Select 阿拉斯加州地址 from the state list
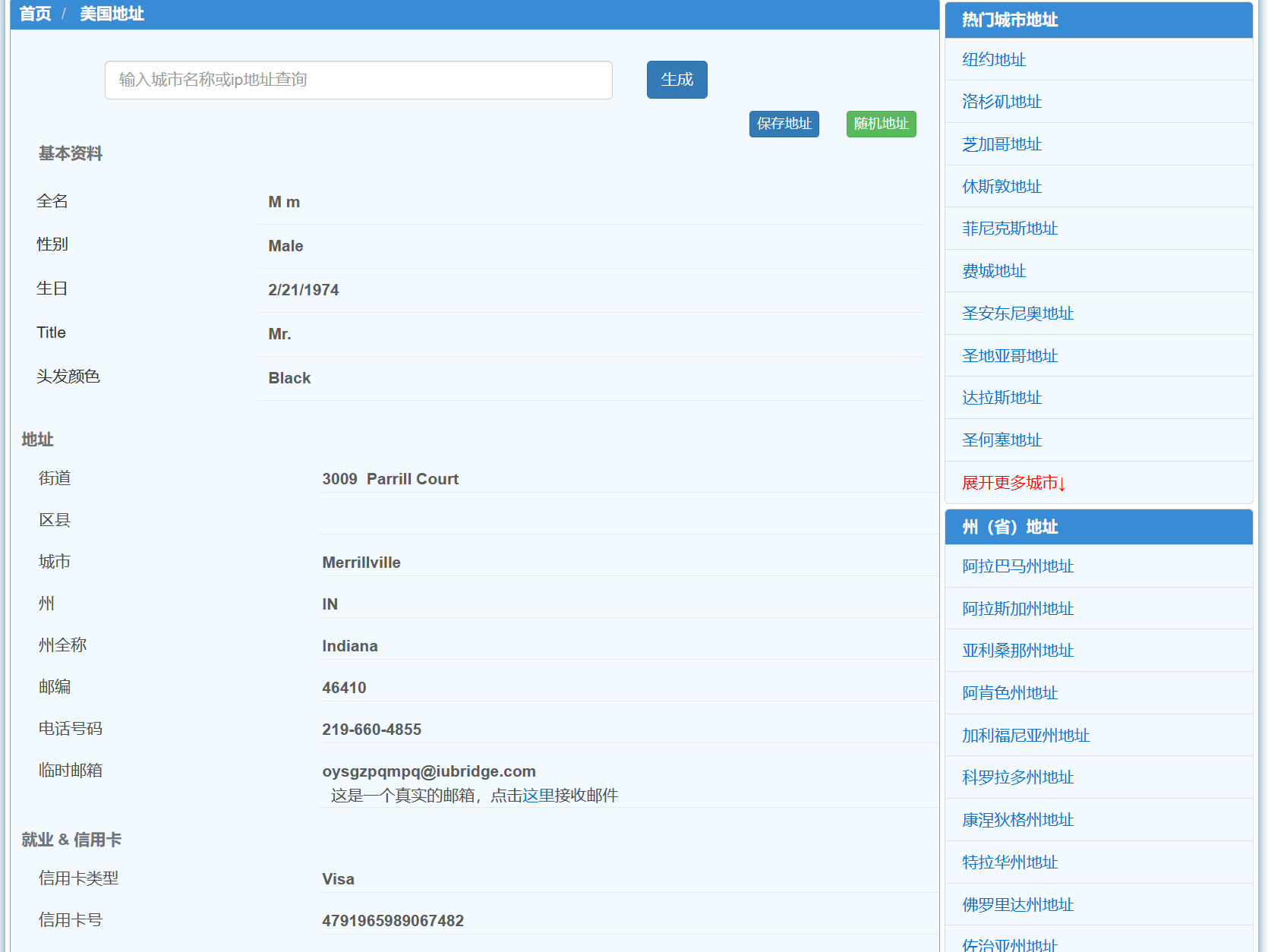 (x=1017, y=609)
